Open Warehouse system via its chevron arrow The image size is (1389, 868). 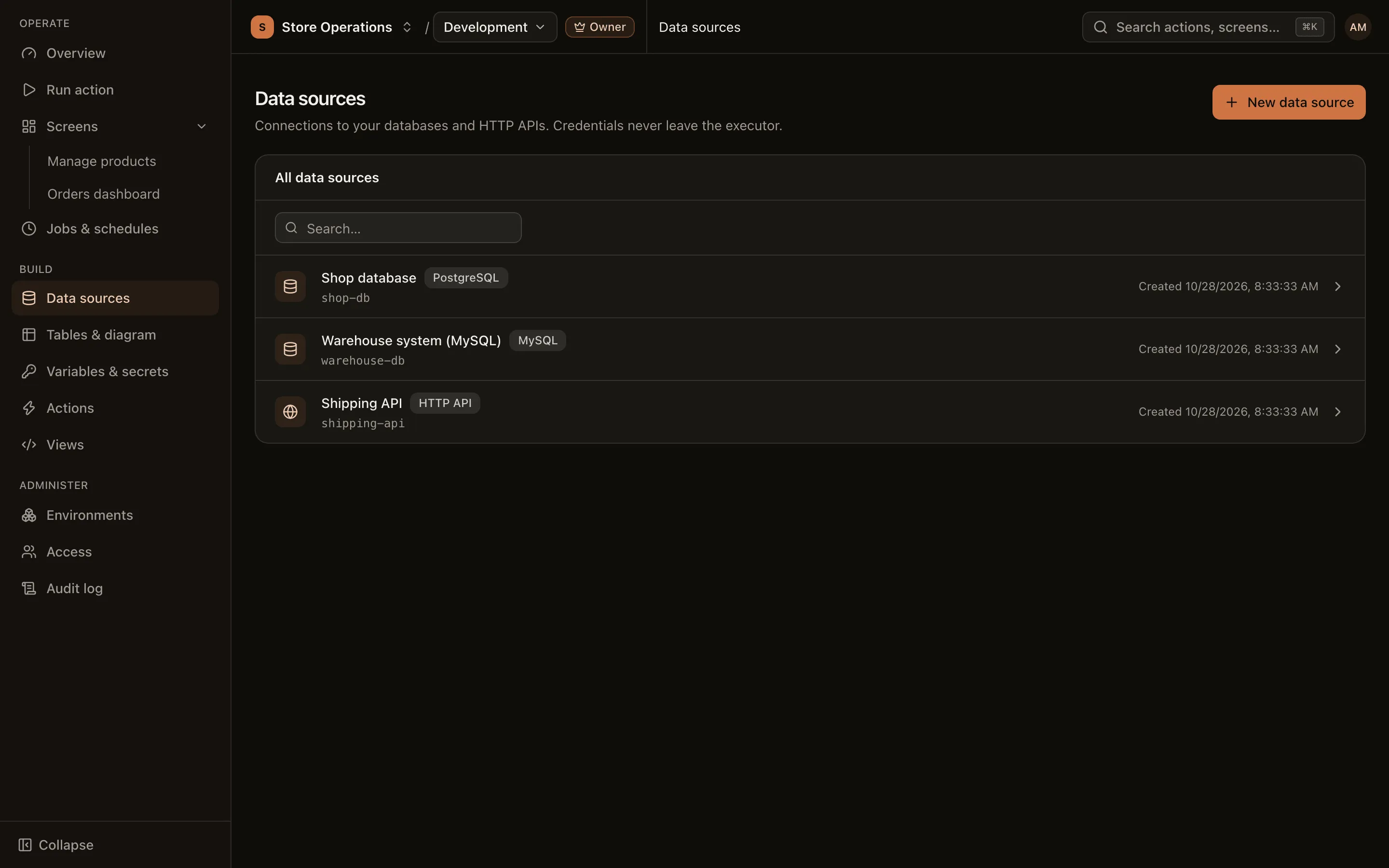1338,349
